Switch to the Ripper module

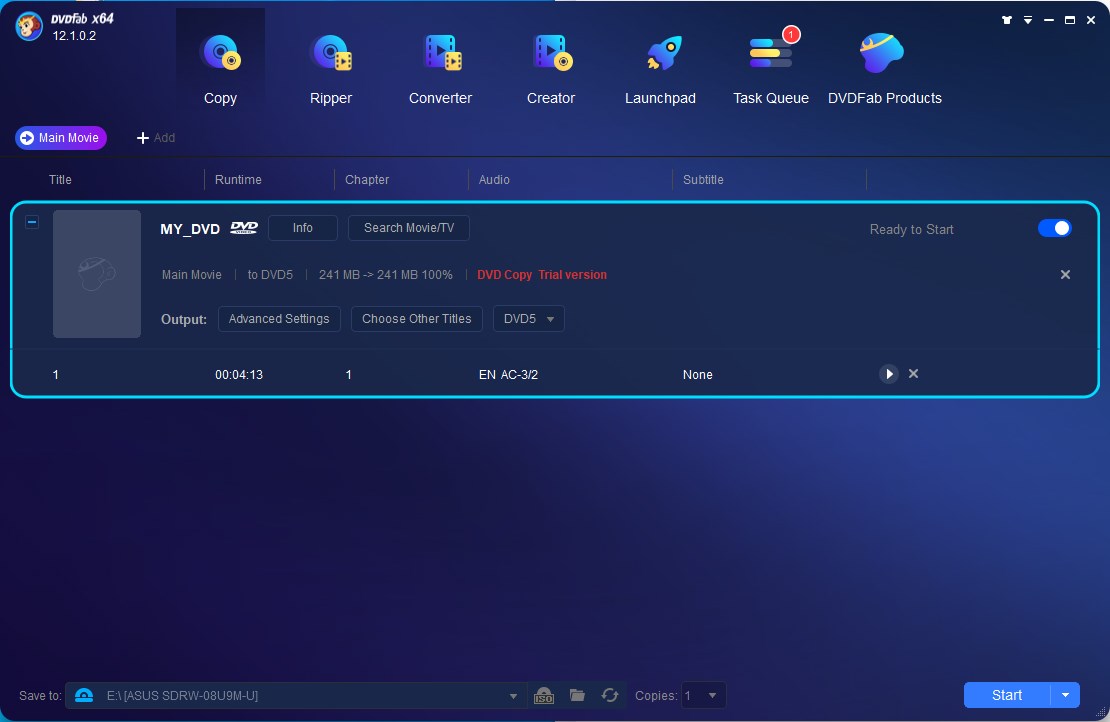pyautogui.click(x=331, y=66)
